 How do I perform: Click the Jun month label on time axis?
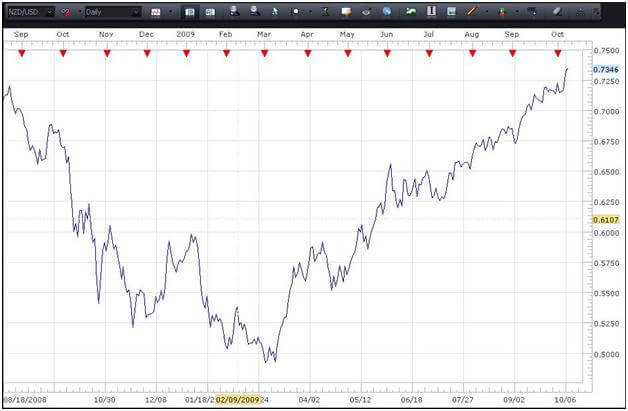386,34
